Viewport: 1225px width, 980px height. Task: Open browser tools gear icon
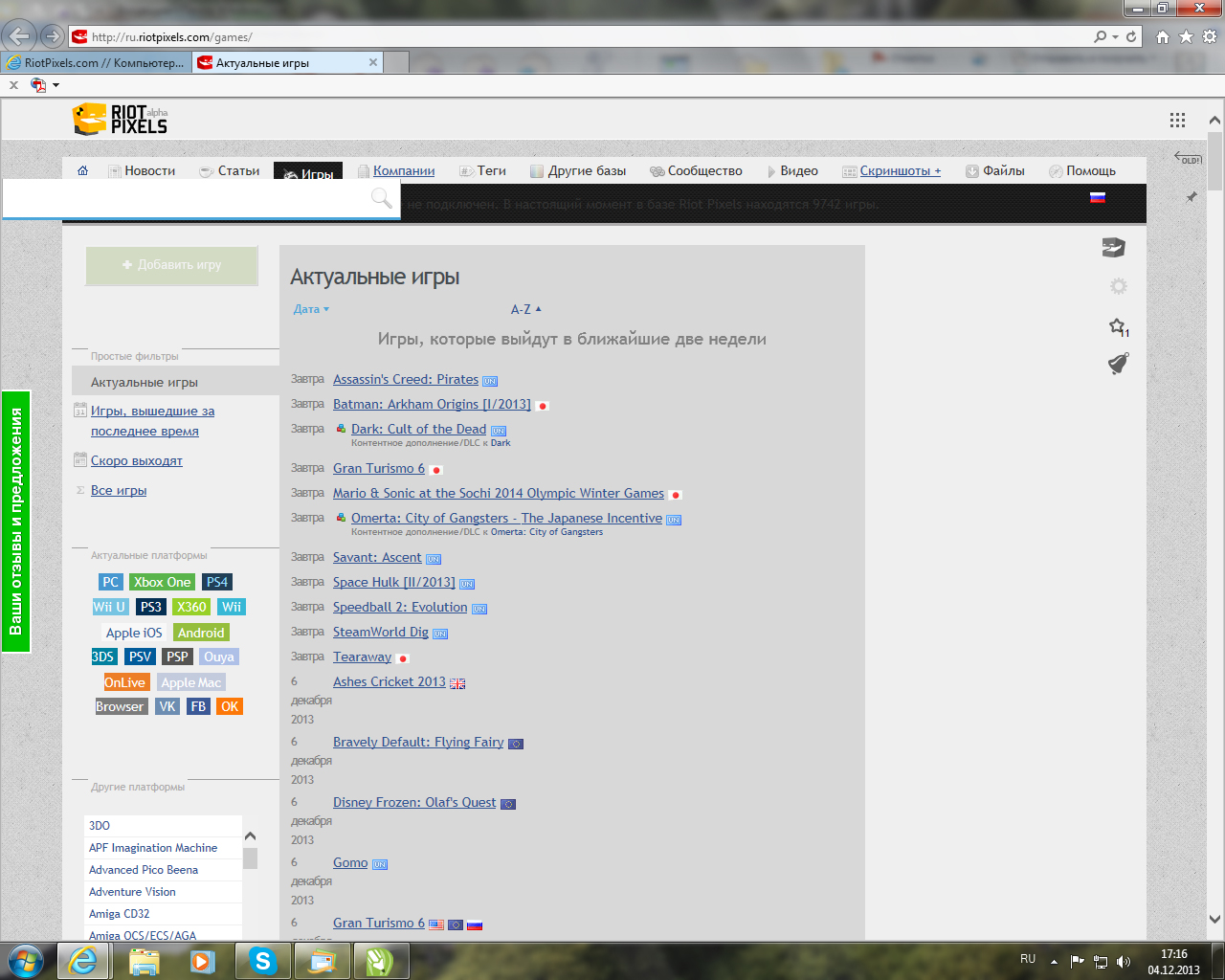(1210, 36)
